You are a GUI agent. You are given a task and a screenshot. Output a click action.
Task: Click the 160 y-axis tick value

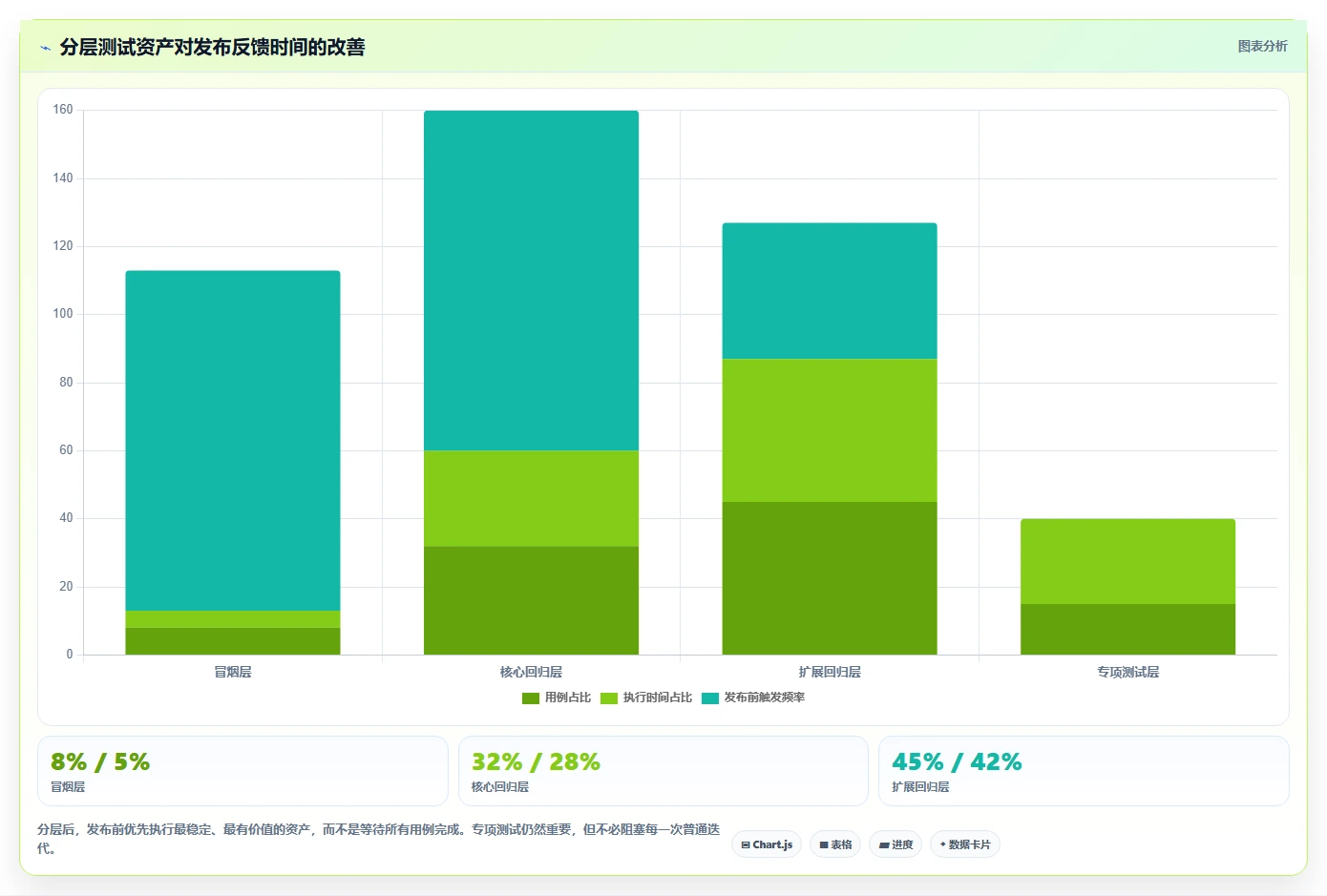pyautogui.click(x=63, y=110)
